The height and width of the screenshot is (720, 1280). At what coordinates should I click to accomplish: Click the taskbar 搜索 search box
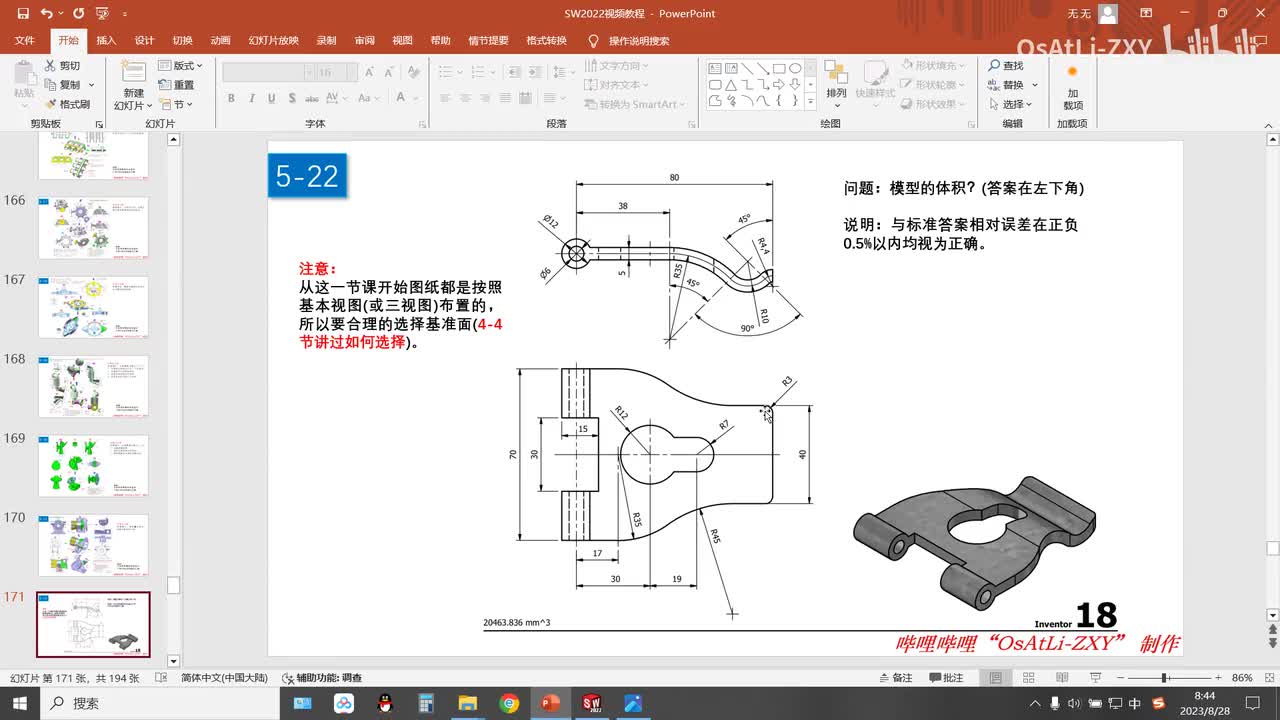tap(160, 703)
